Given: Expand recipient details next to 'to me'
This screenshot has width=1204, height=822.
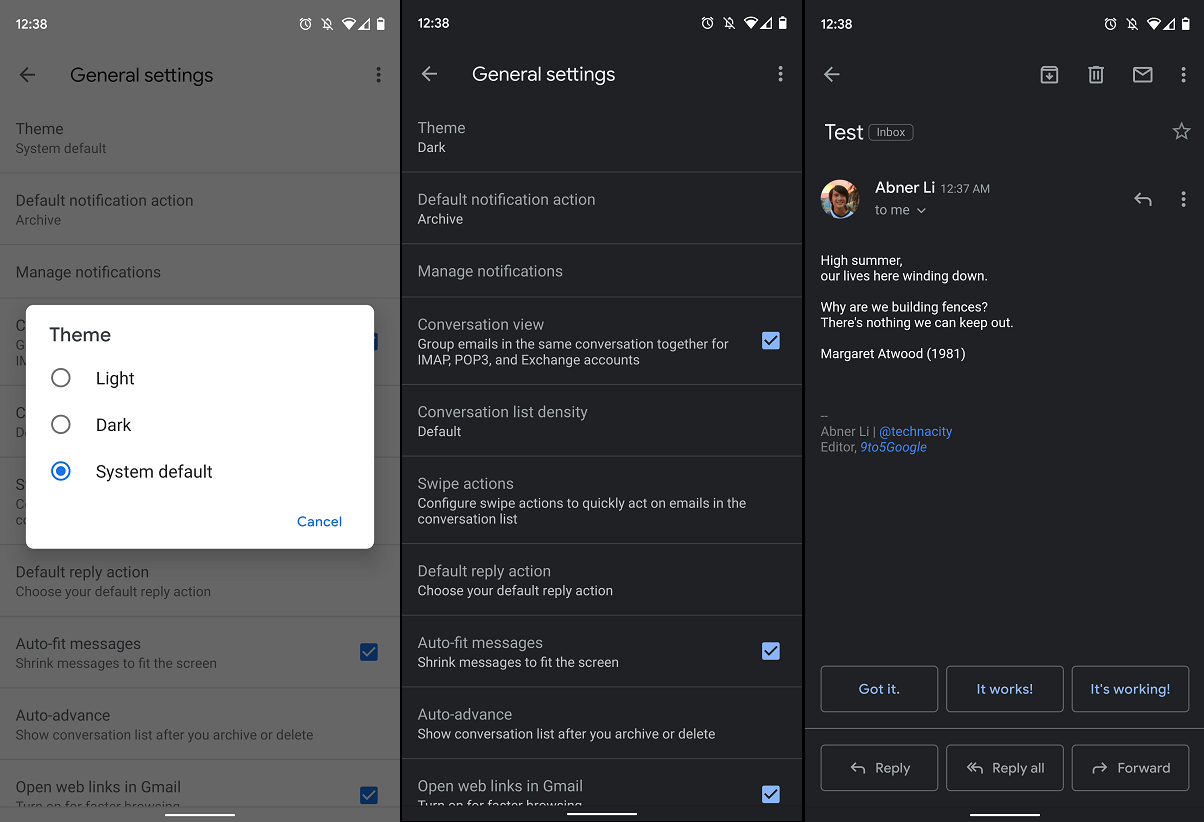Looking at the screenshot, I should click(x=921, y=211).
